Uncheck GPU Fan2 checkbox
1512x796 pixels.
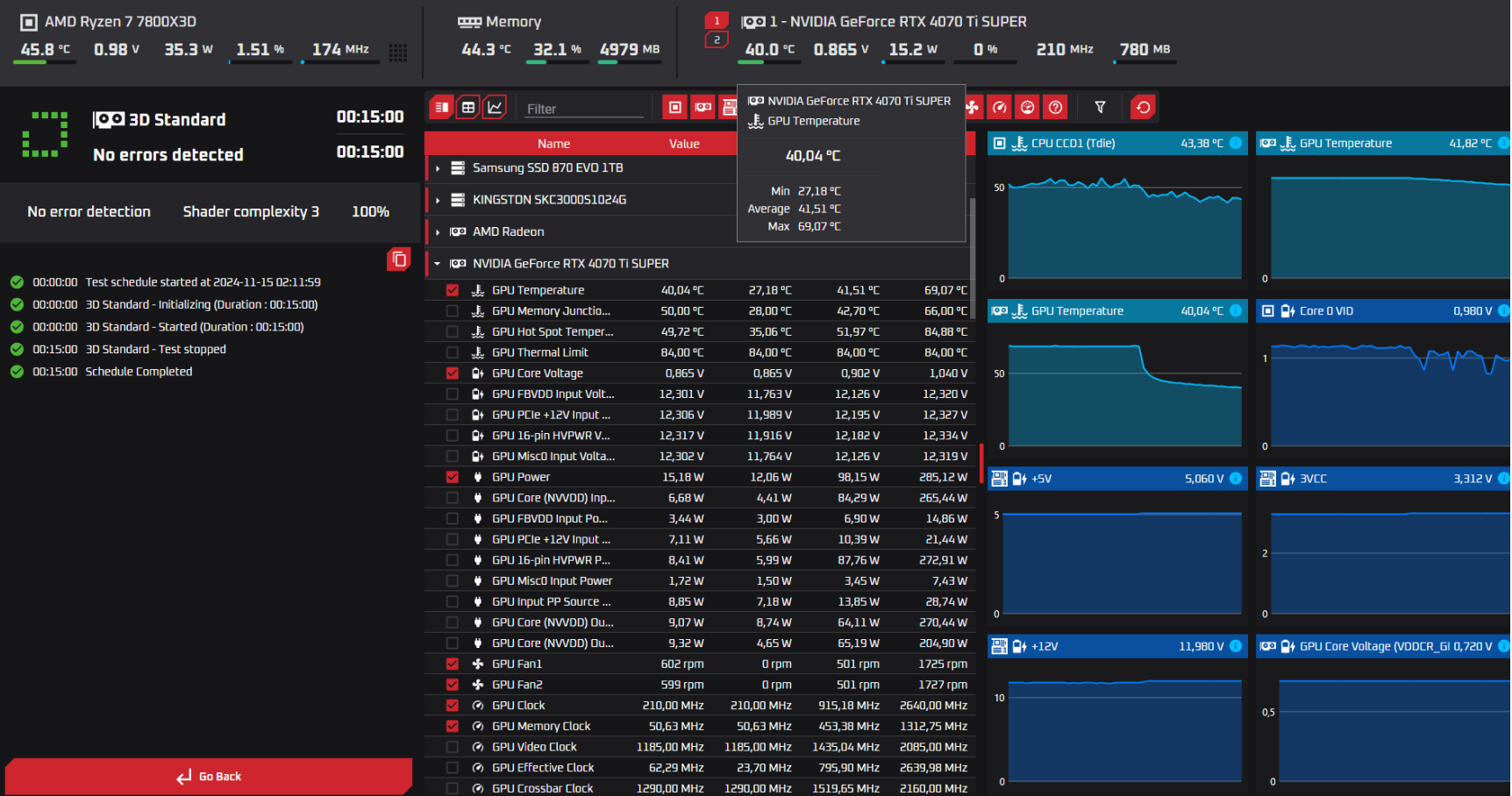[x=453, y=685]
